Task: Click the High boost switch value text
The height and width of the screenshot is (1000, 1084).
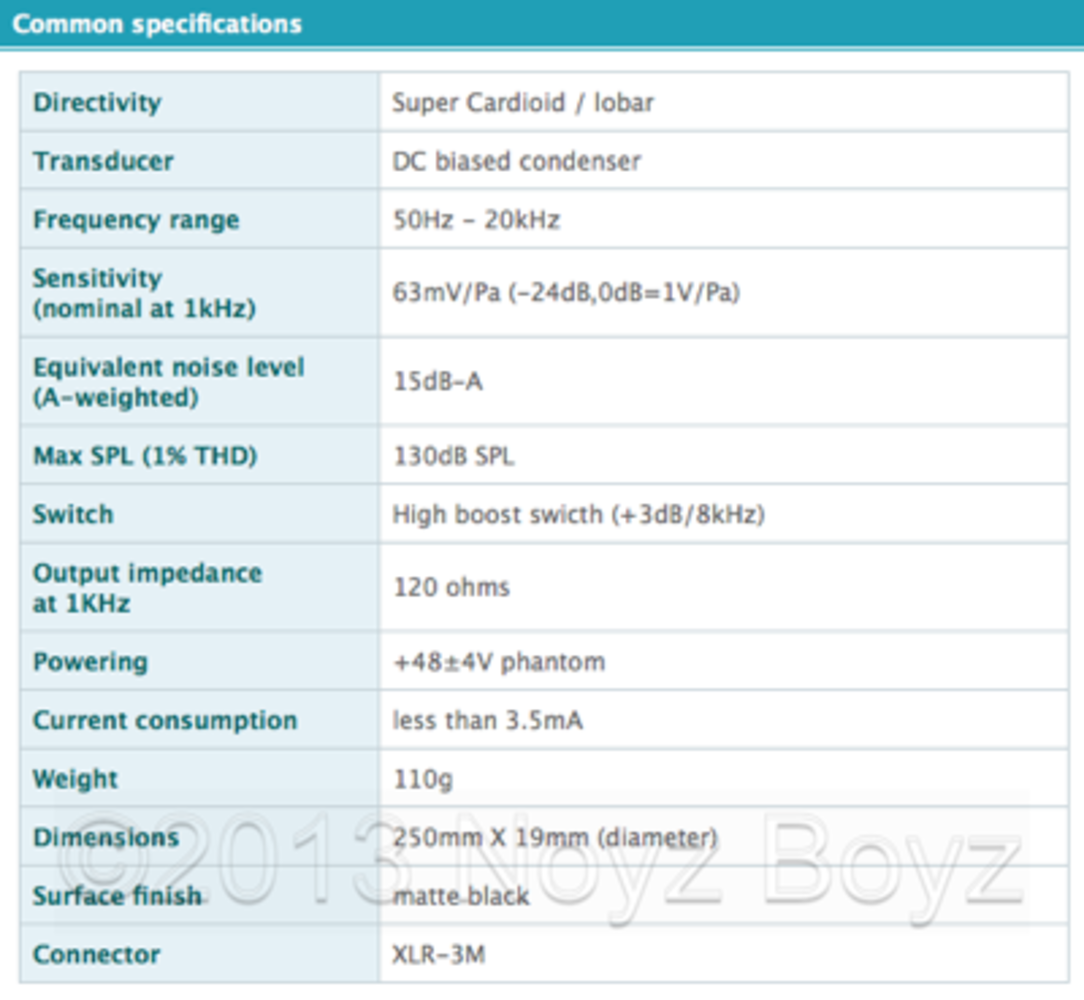Action: 578,515
